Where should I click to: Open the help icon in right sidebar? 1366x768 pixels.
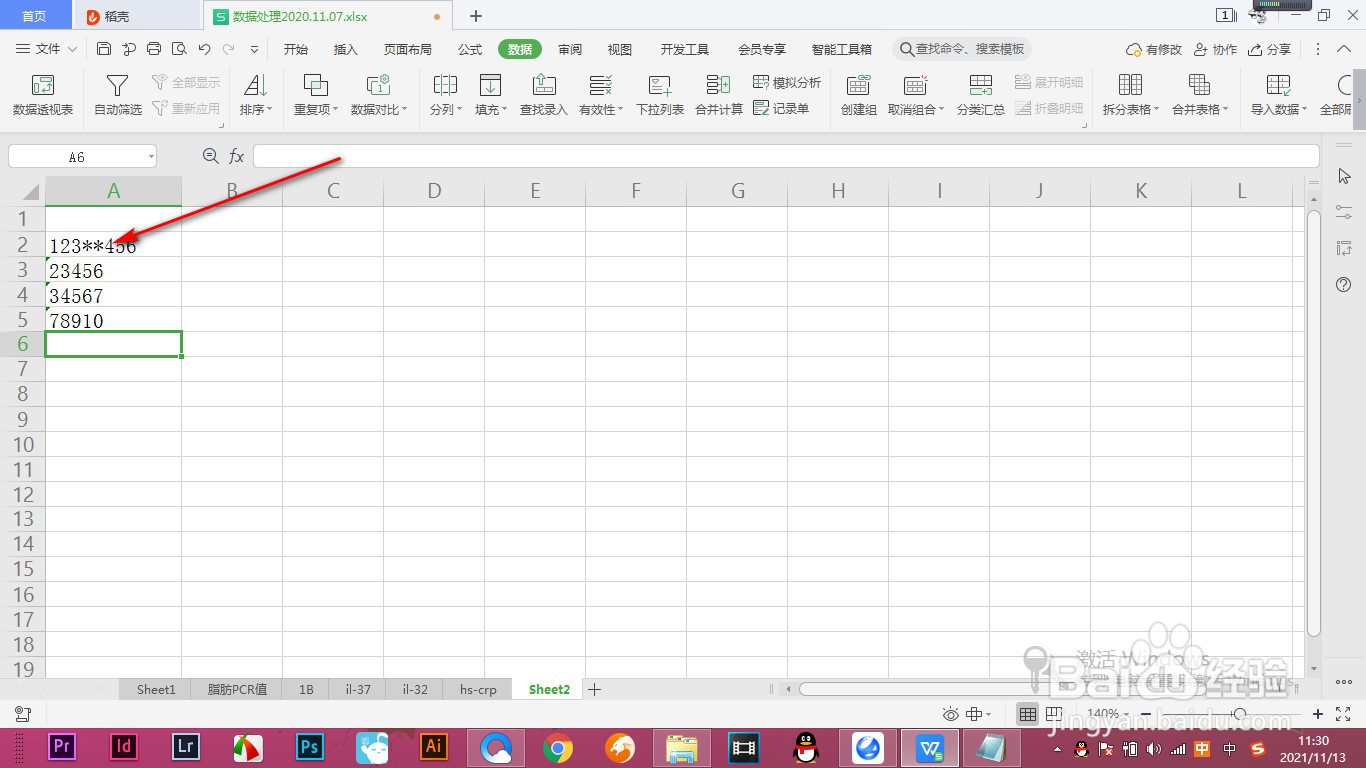[1344, 285]
